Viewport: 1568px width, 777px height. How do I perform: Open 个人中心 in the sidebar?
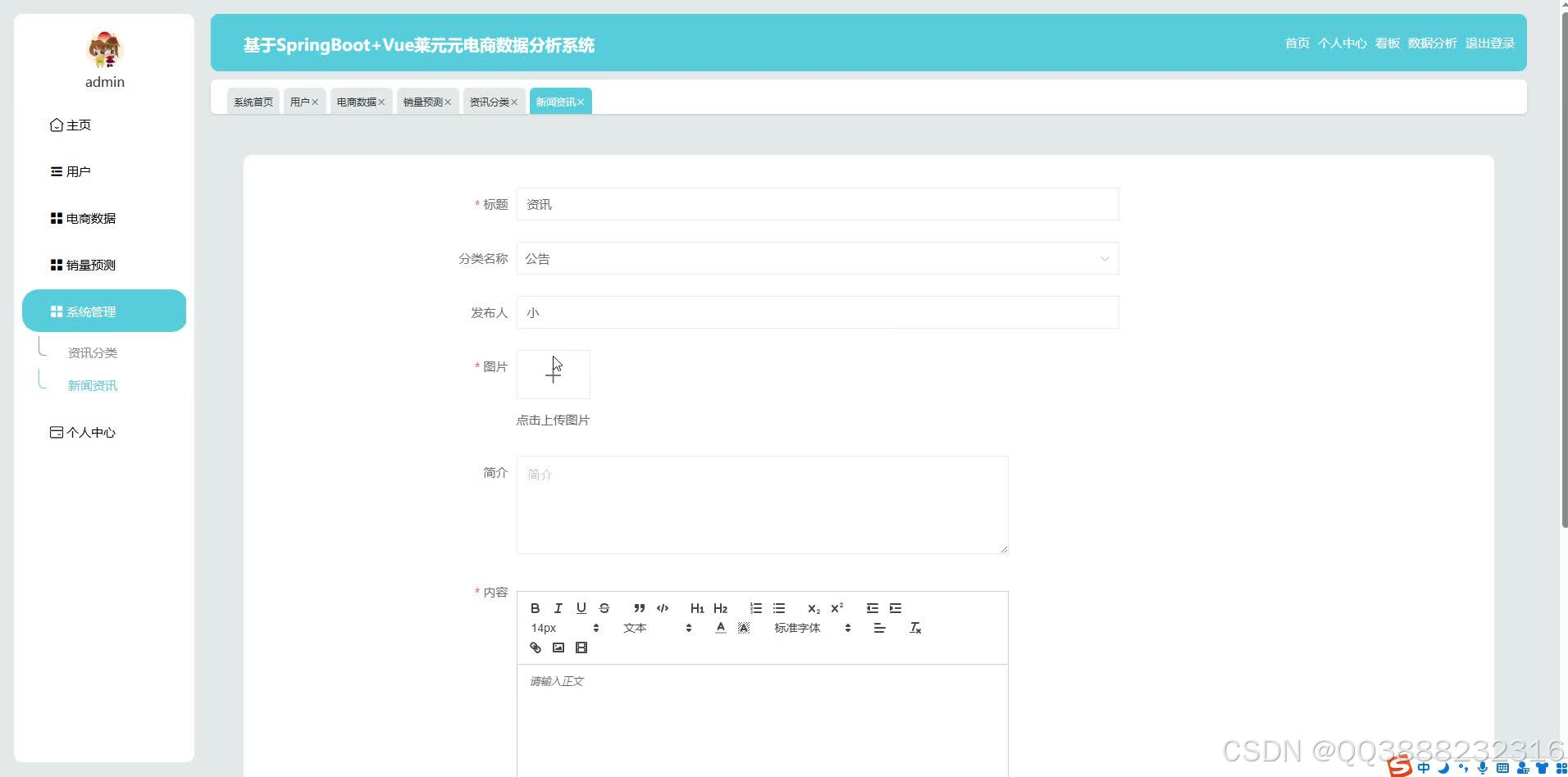pyautogui.click(x=104, y=433)
